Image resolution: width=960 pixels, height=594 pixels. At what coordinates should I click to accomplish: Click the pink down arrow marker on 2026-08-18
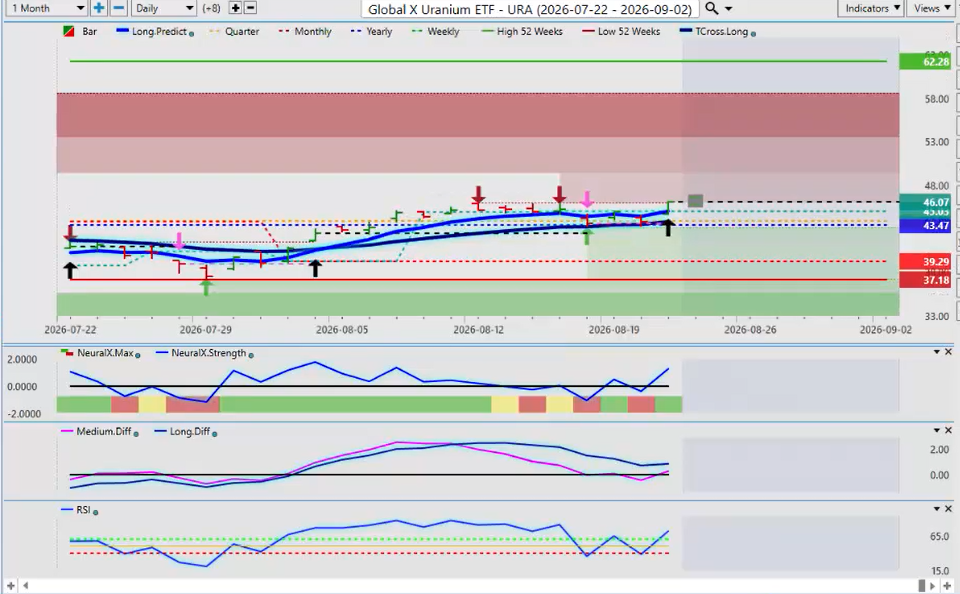587,198
